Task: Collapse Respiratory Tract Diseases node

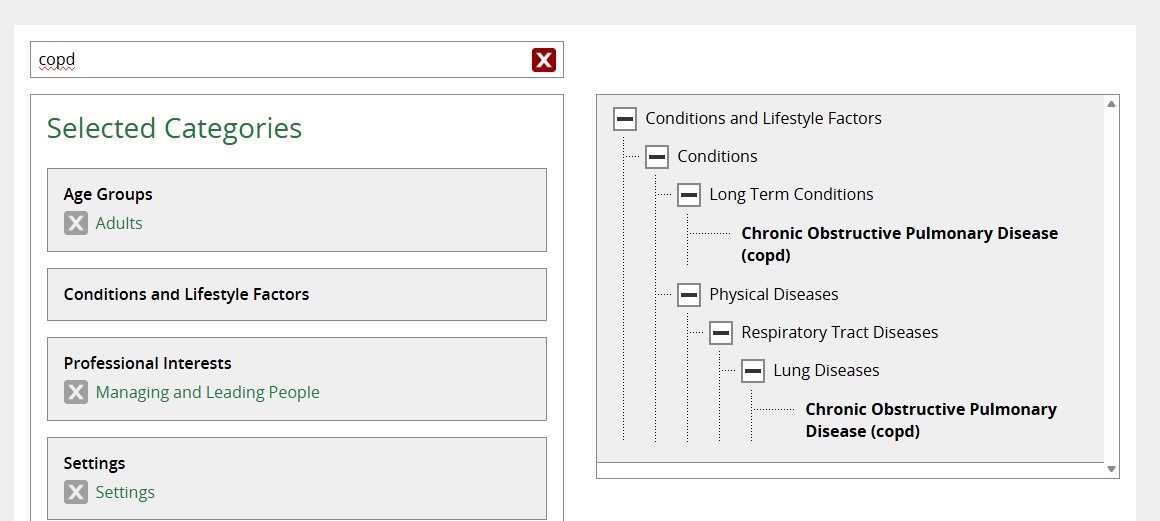Action: (721, 333)
